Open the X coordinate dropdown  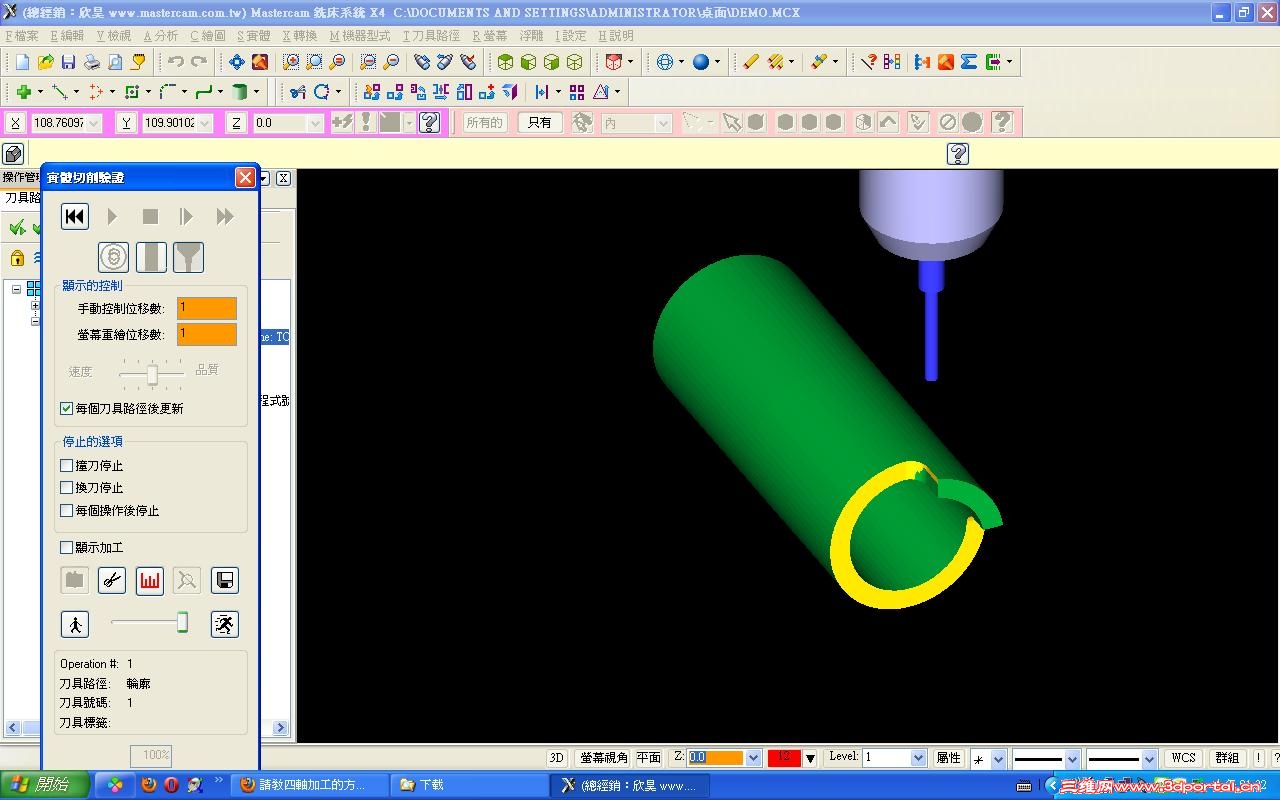pyautogui.click(x=95, y=123)
